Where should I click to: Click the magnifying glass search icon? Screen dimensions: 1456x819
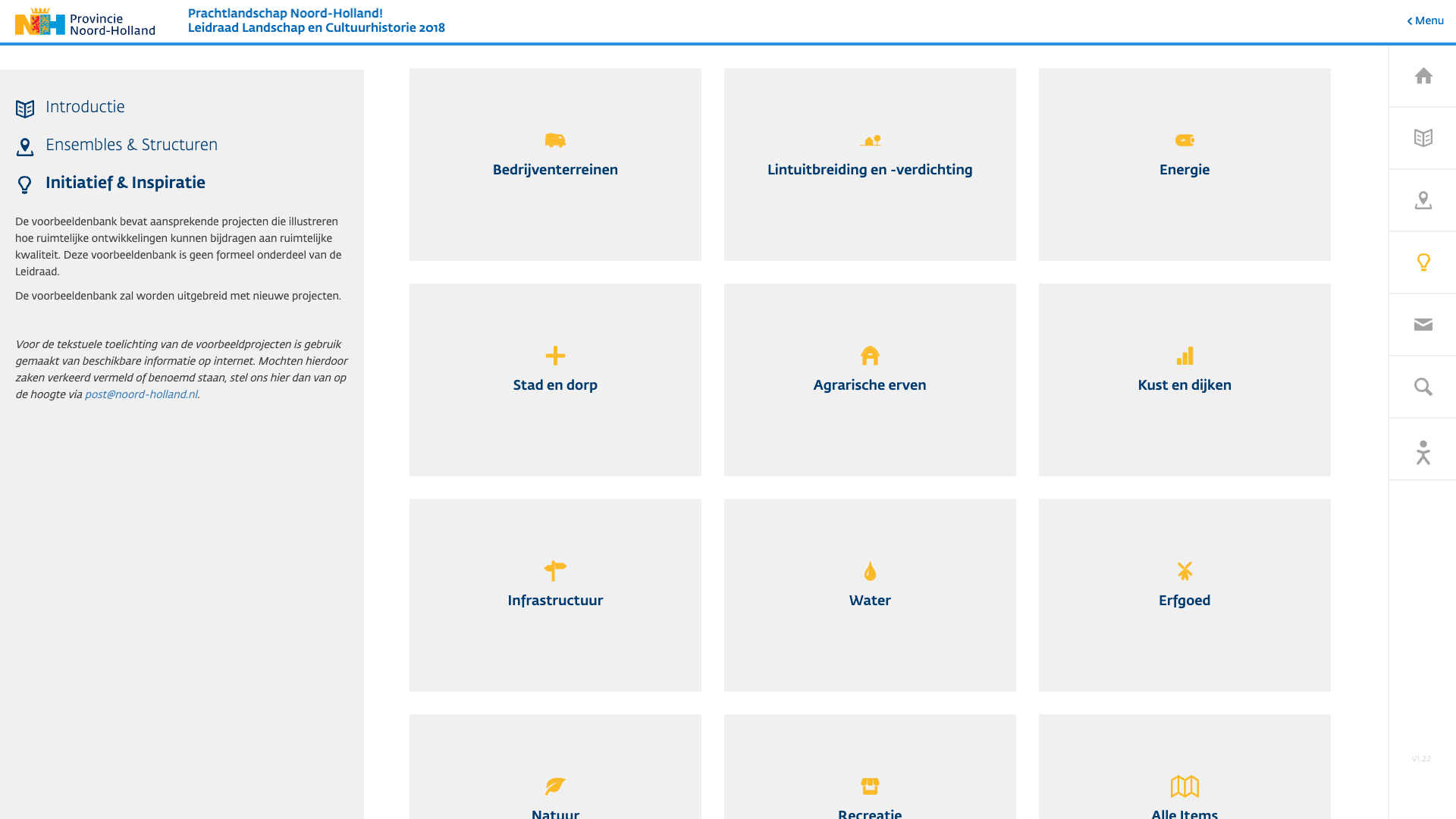(x=1423, y=387)
